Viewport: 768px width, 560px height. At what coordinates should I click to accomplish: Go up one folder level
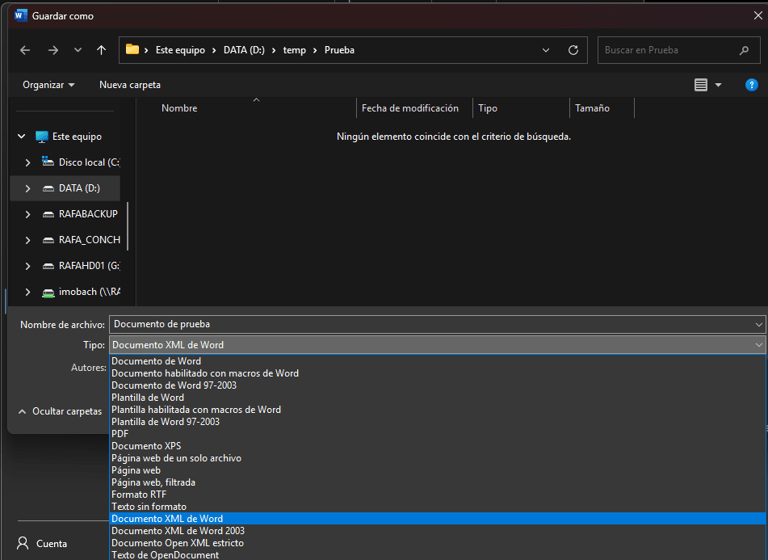(101, 50)
